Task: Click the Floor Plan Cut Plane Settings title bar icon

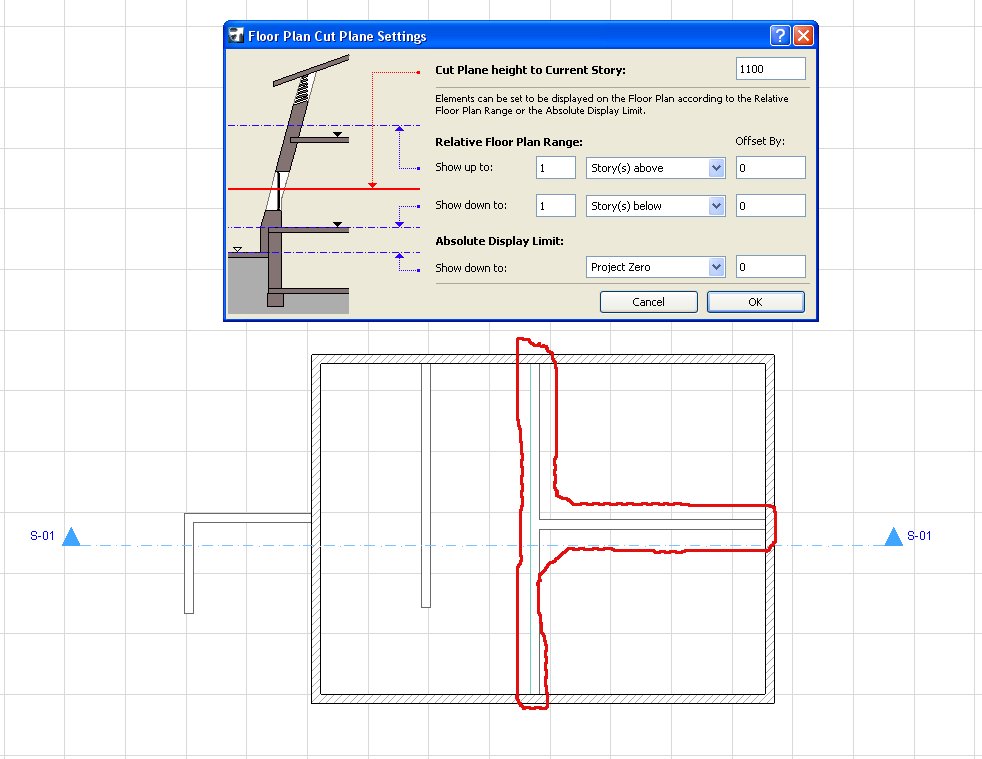Action: [236, 35]
